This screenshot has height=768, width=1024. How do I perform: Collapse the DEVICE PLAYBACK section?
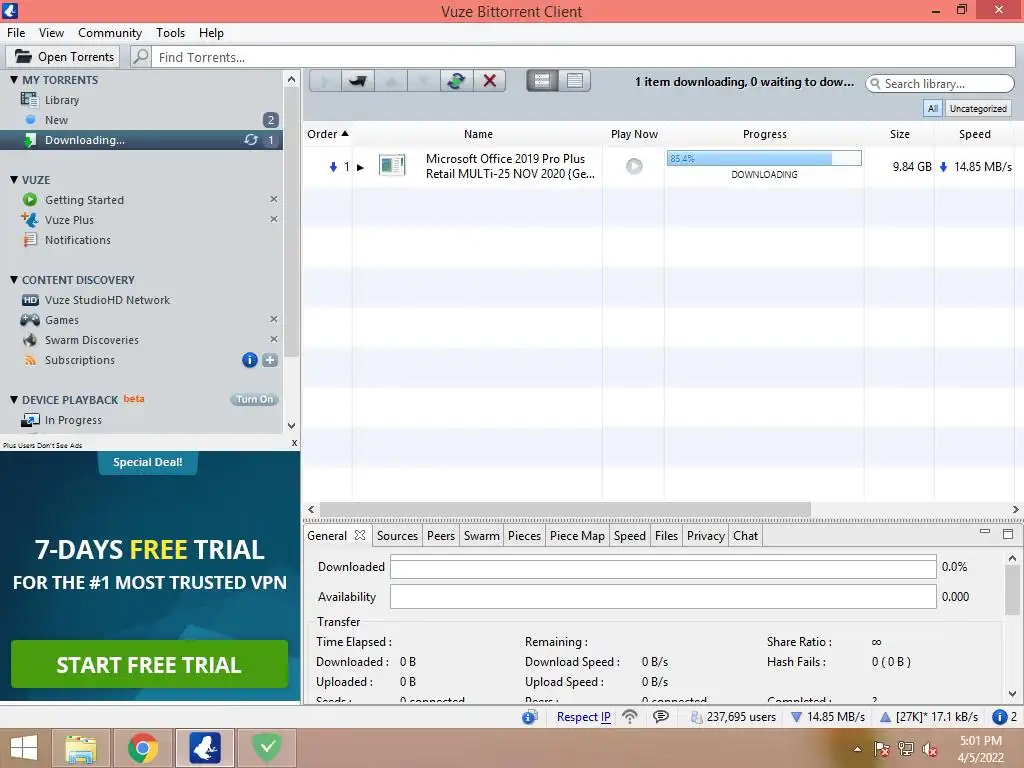click(x=14, y=400)
